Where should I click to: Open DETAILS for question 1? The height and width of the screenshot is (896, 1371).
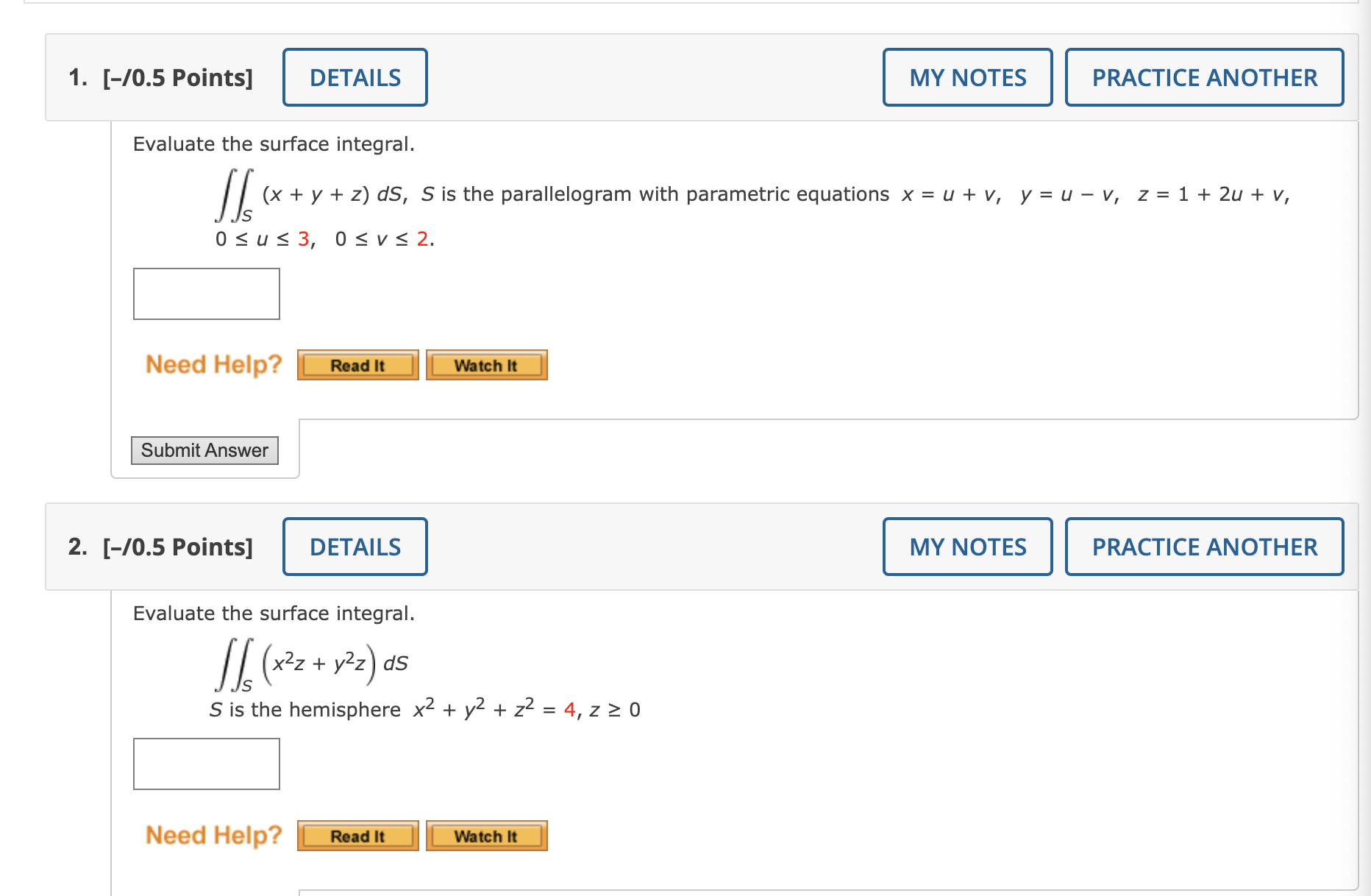(355, 77)
